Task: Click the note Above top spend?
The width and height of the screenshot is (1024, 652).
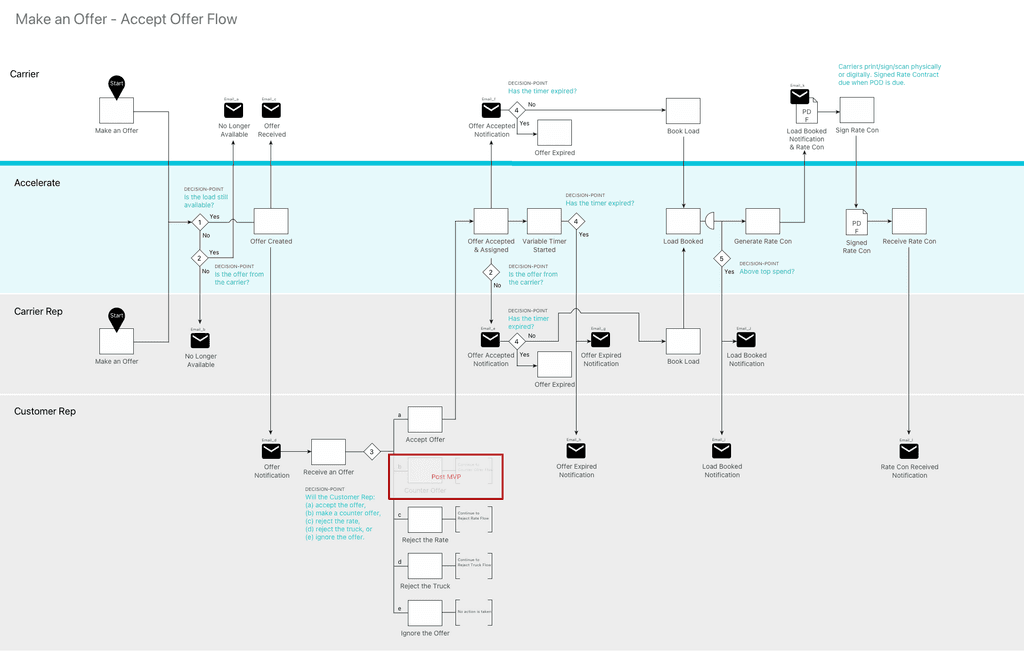Action: click(x=767, y=271)
